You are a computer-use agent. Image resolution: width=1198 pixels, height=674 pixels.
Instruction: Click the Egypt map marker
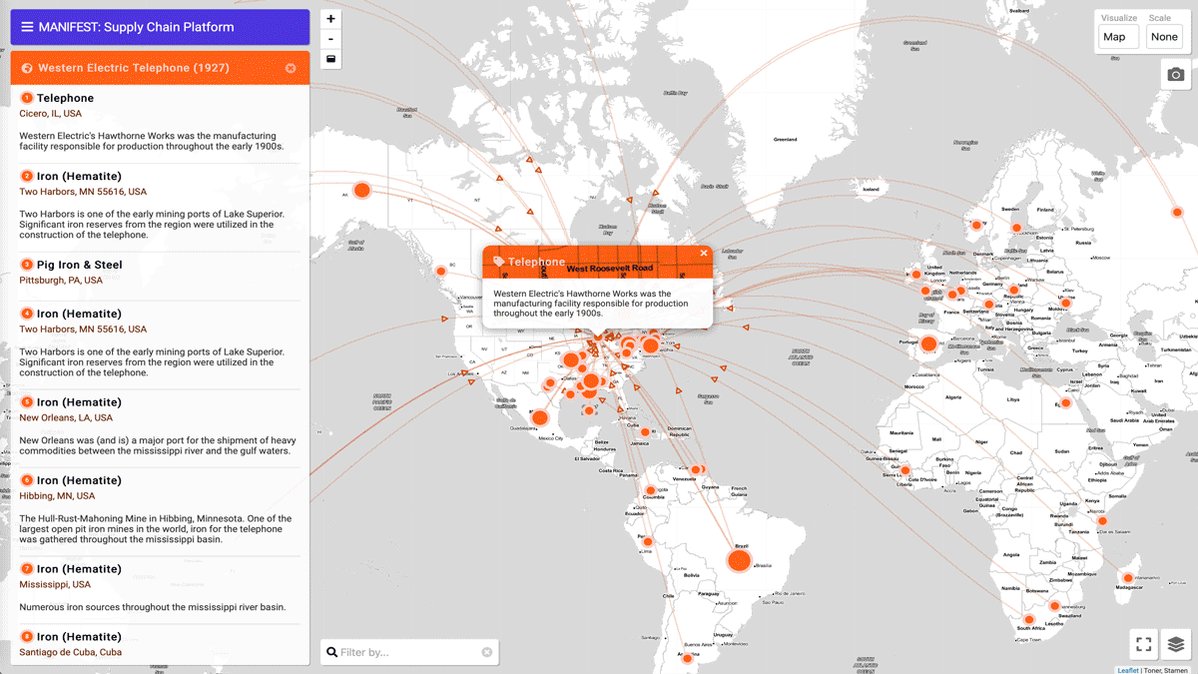point(1066,403)
